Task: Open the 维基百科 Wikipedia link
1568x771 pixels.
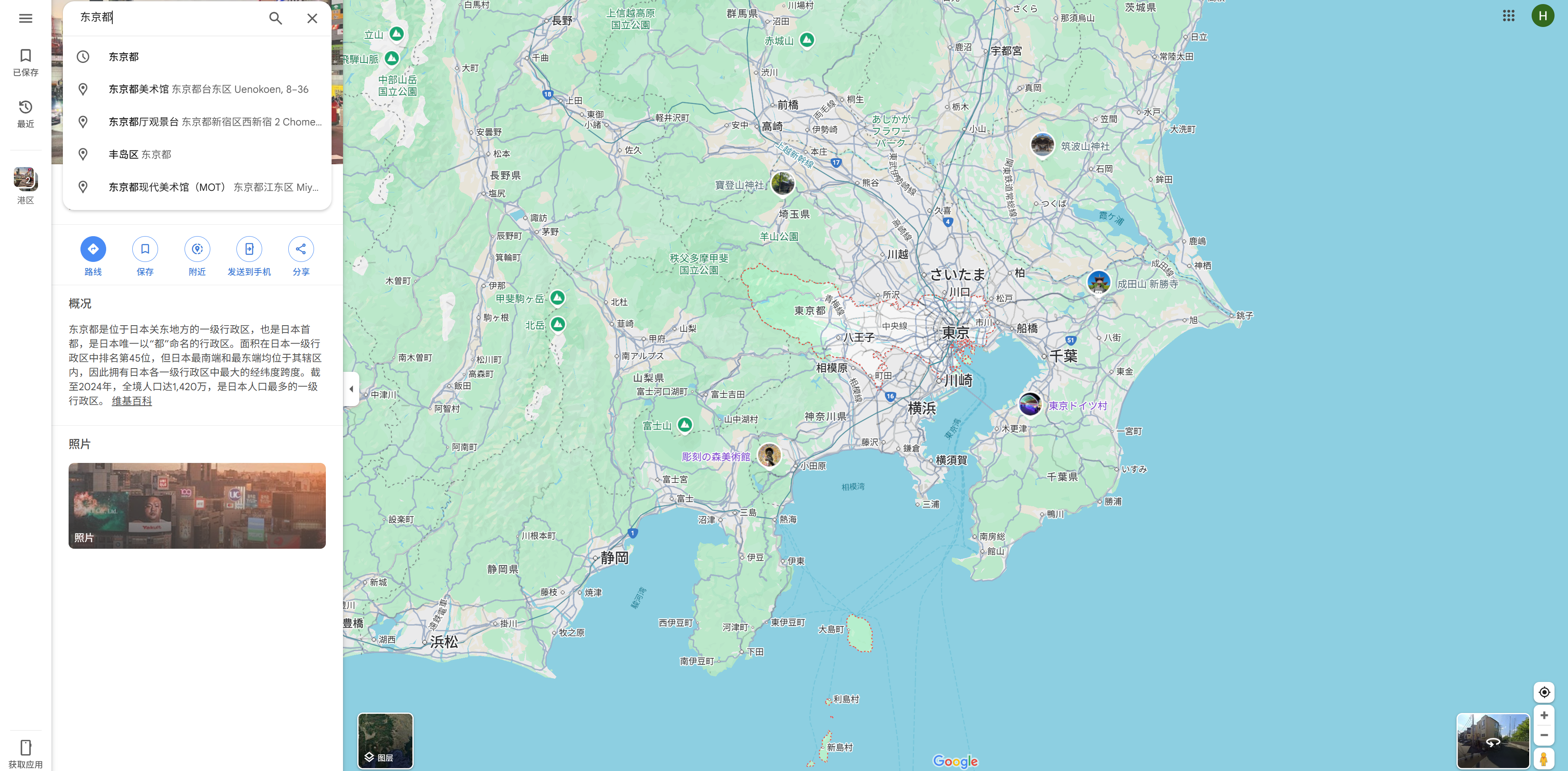Action: pyautogui.click(x=132, y=401)
